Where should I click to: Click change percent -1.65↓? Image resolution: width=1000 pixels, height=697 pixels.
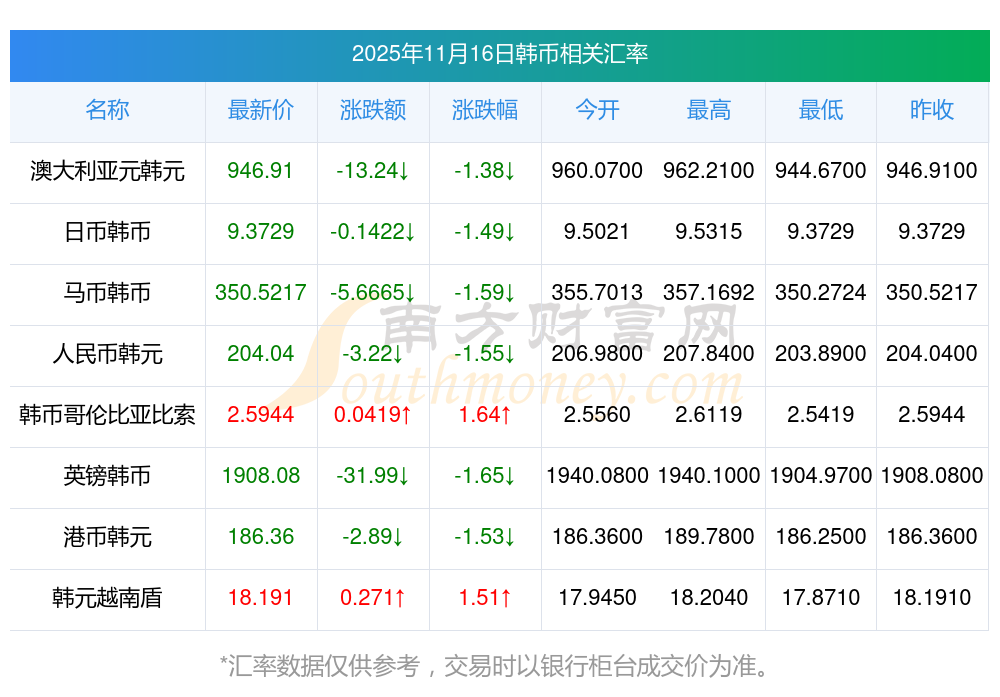485,476
